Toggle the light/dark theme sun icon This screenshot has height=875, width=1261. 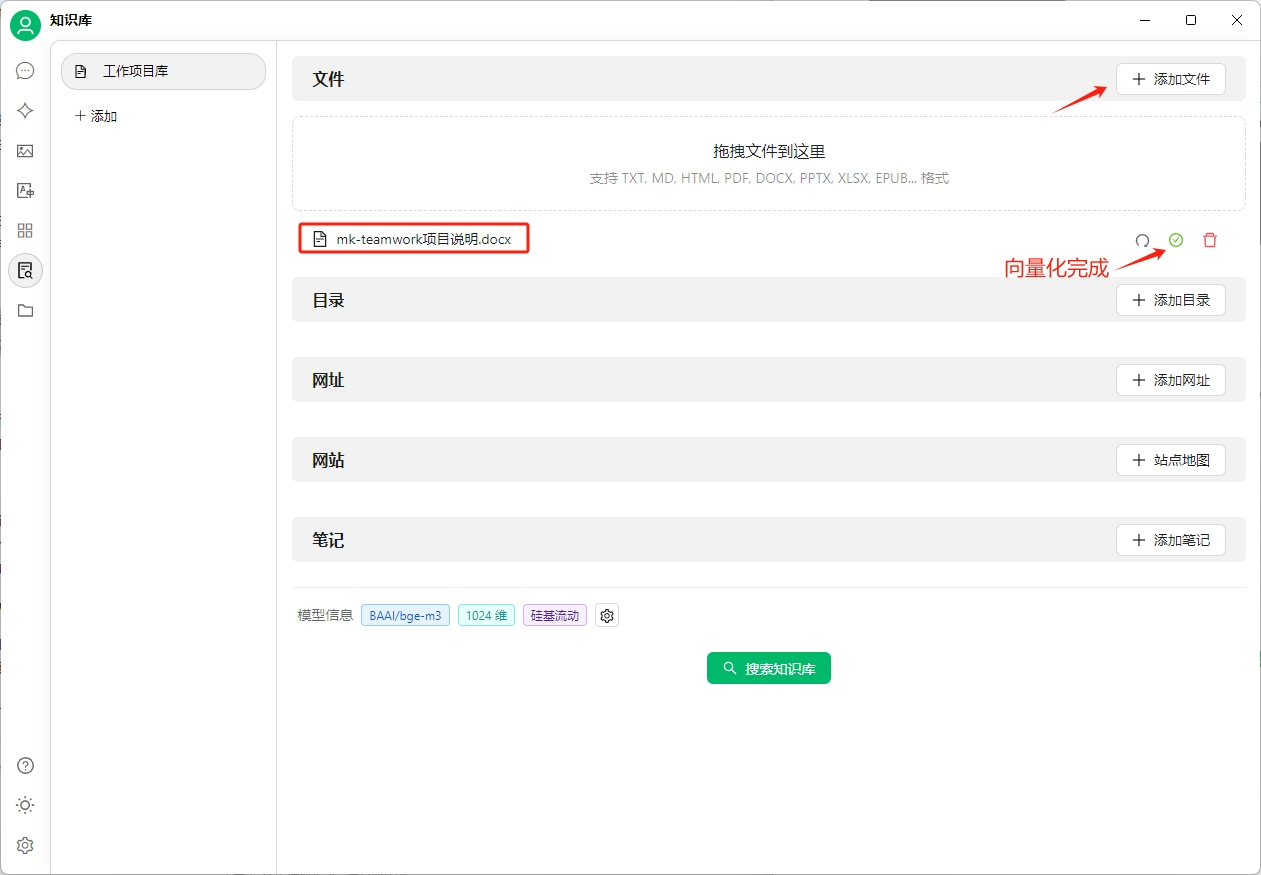point(25,806)
